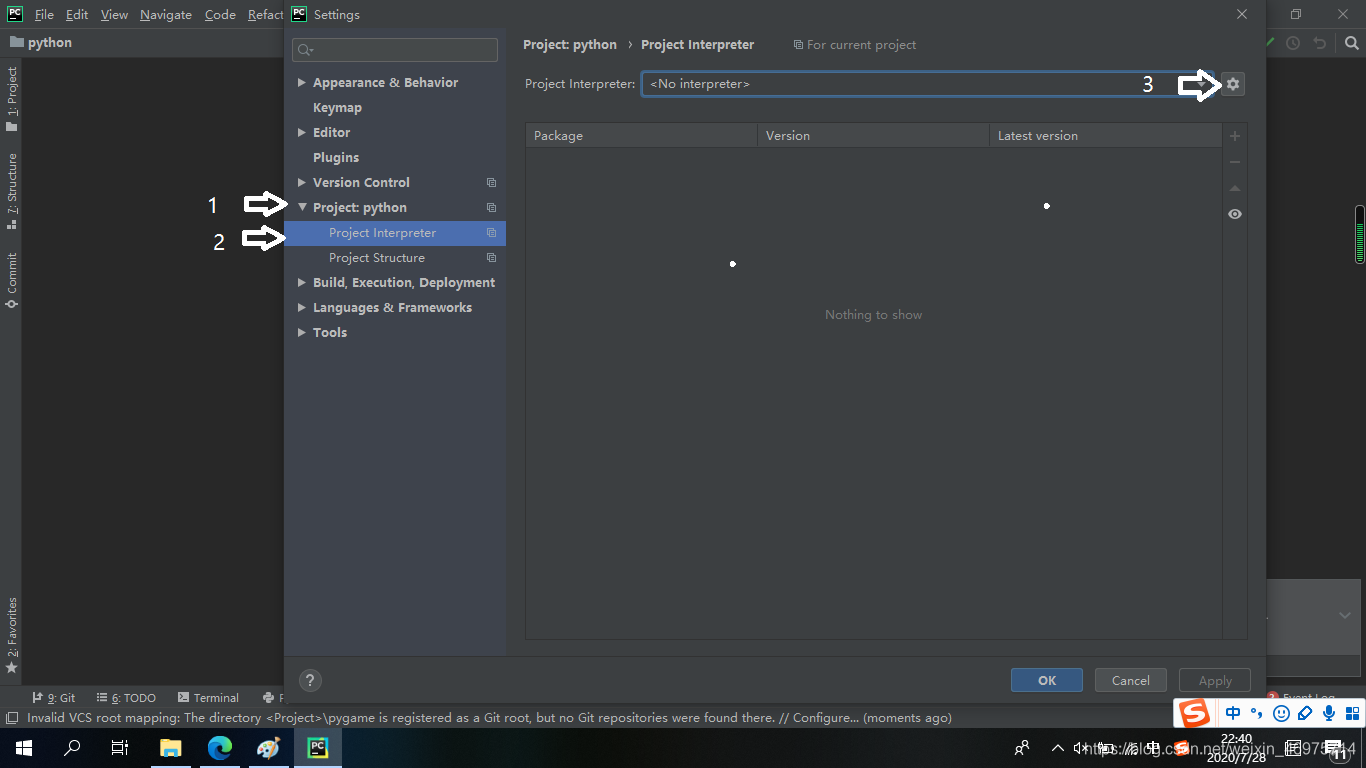Select Plugins in settings tree
Viewport: 1366px width, 768px height.
pyautogui.click(x=336, y=158)
